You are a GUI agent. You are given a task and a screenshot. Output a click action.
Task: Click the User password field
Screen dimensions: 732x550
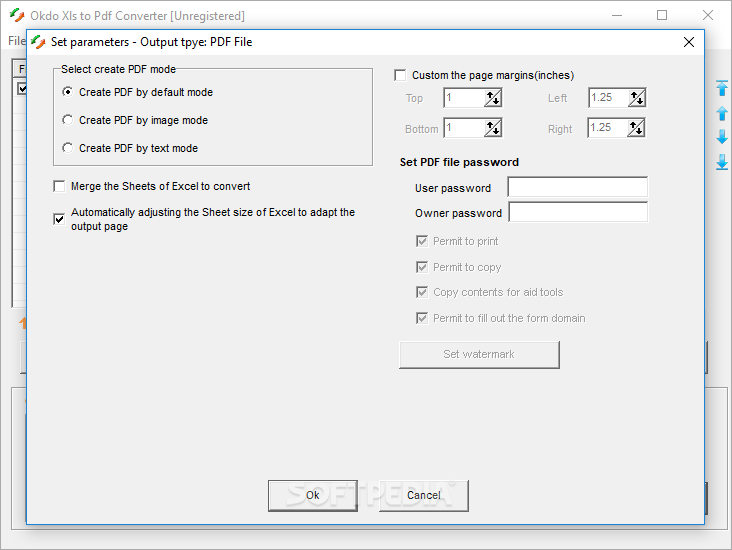tap(578, 187)
